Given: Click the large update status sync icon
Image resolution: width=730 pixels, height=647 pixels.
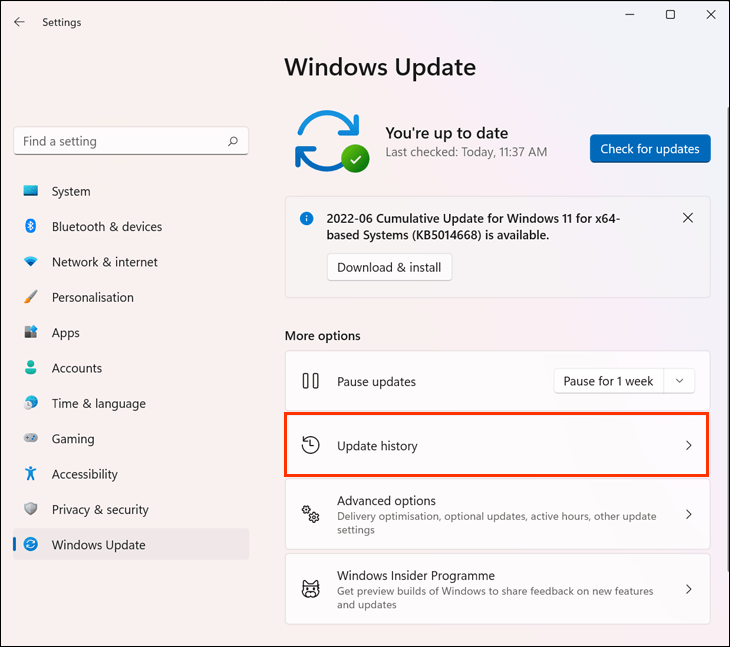Looking at the screenshot, I should click(332, 142).
